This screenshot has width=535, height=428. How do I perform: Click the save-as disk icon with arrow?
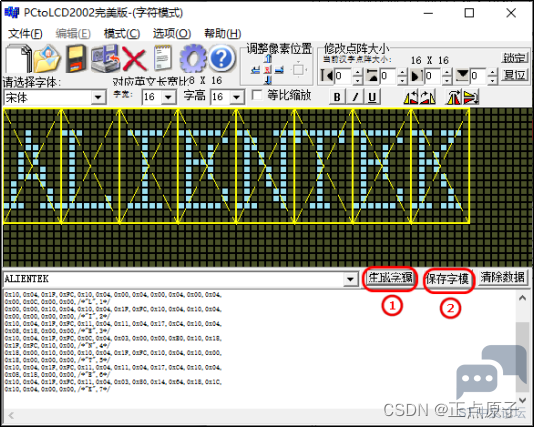pos(105,59)
